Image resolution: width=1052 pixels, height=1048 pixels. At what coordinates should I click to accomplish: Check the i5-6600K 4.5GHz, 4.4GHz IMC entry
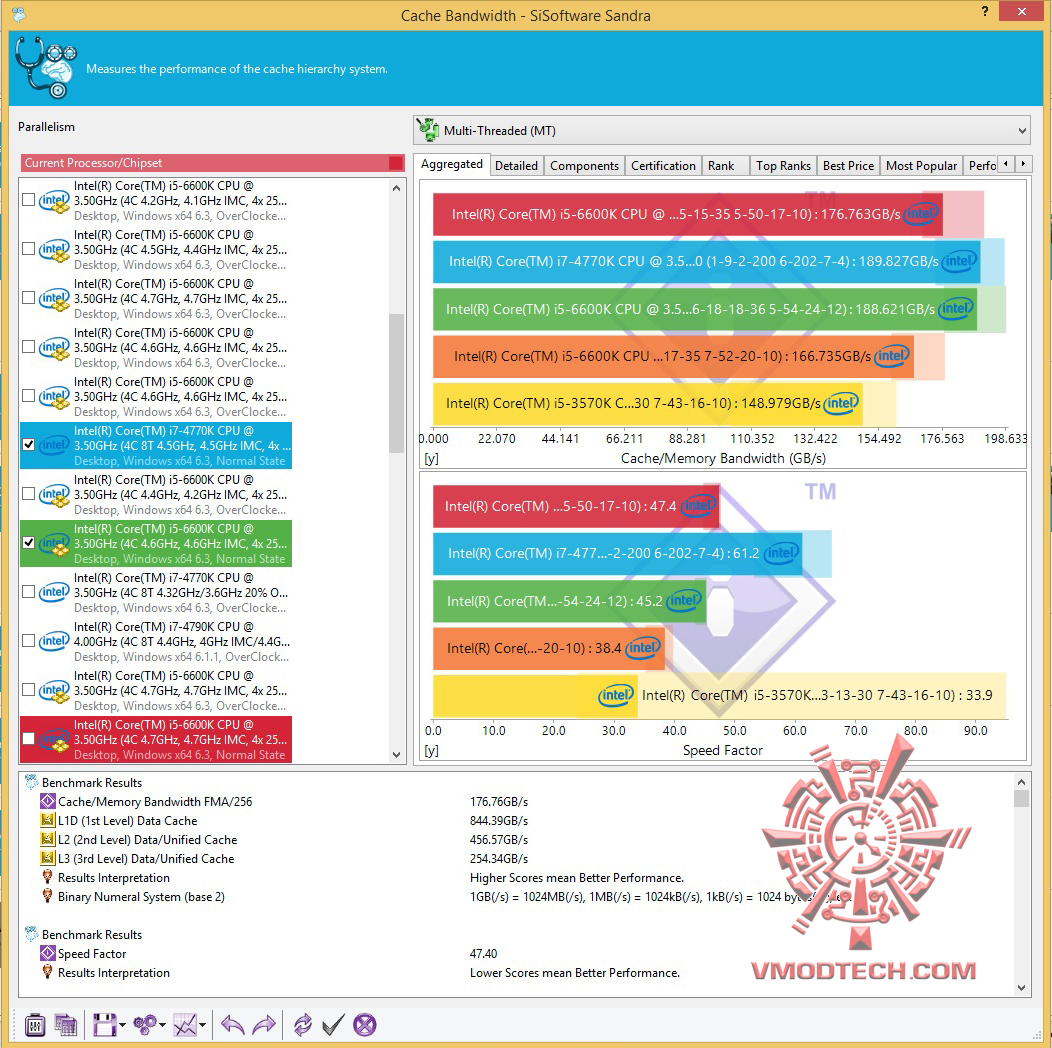pyautogui.click(x=28, y=249)
